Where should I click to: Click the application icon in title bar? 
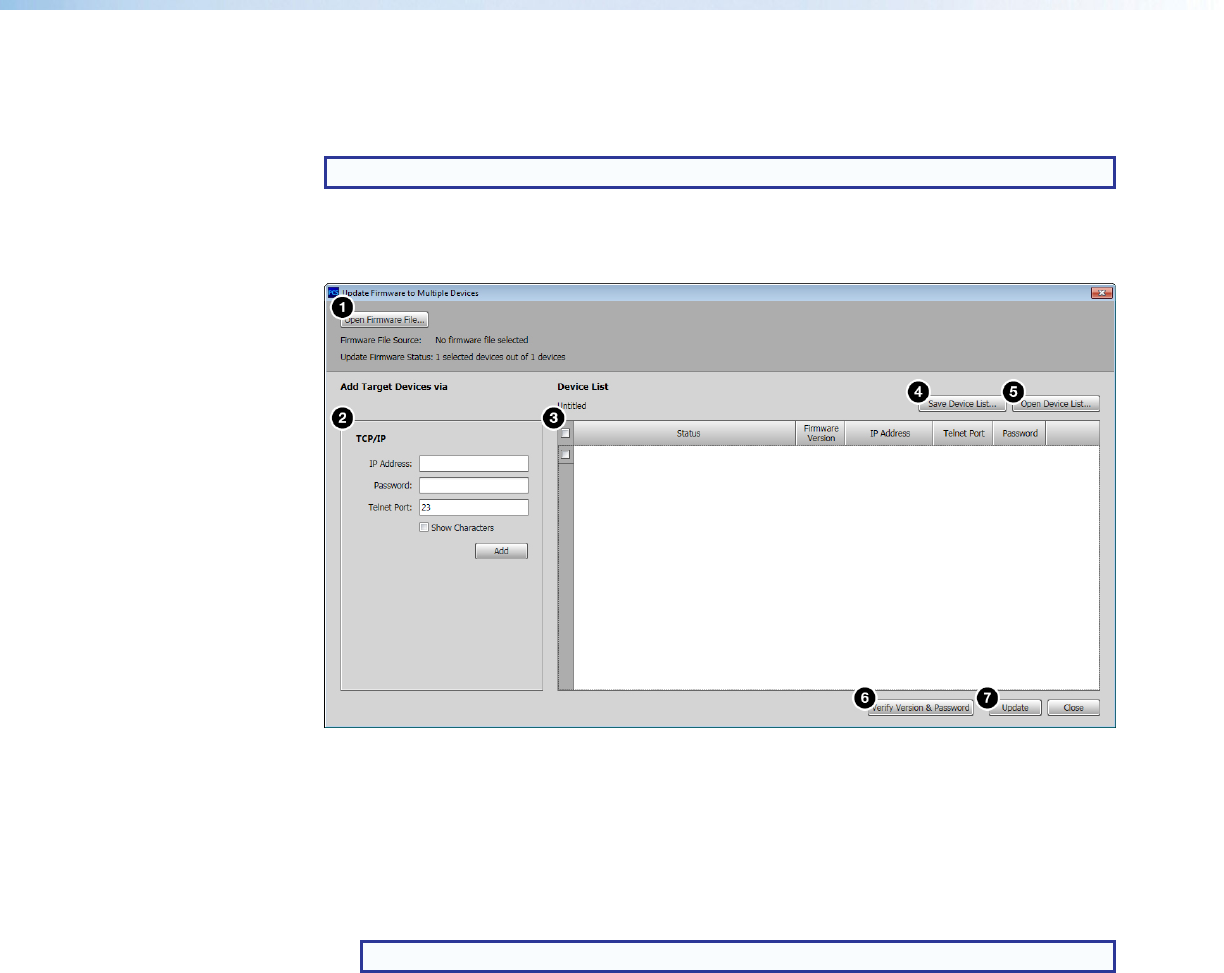tap(334, 293)
